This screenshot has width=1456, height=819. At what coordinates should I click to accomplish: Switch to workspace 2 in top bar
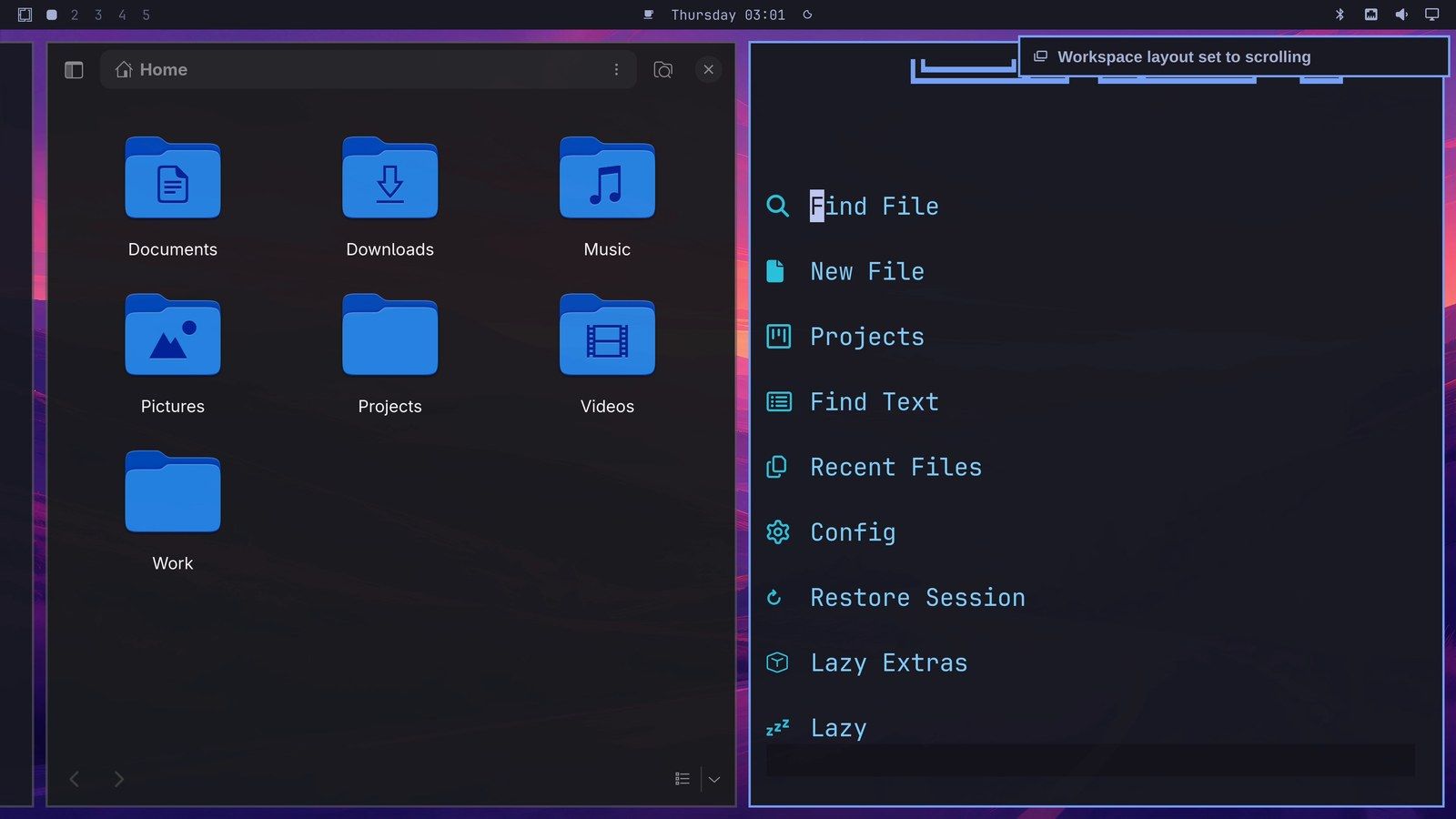[75, 15]
